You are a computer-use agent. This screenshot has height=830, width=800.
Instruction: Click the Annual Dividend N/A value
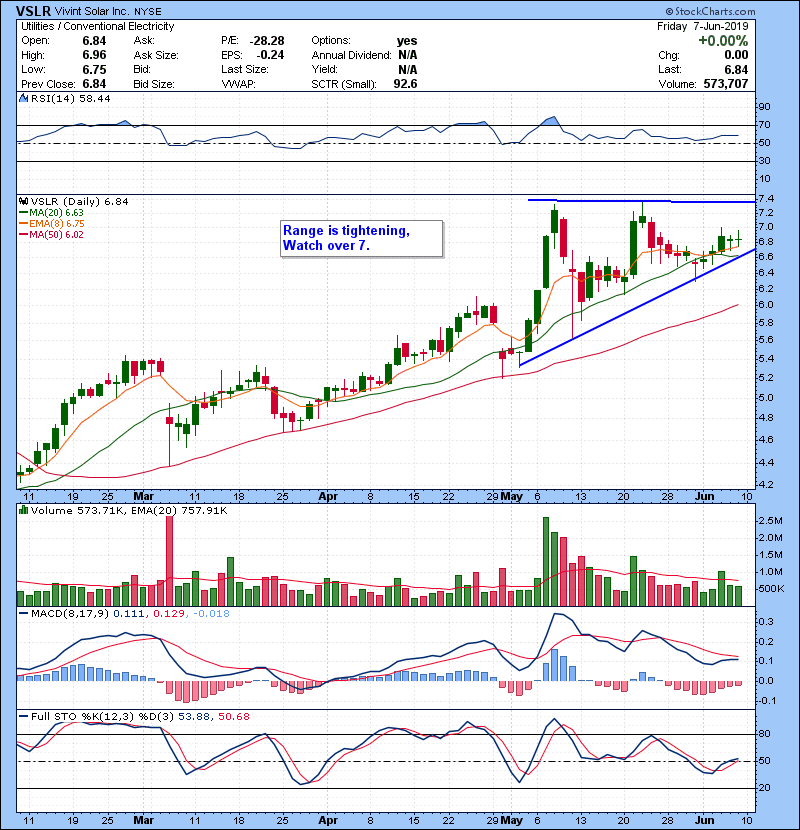tap(408, 55)
